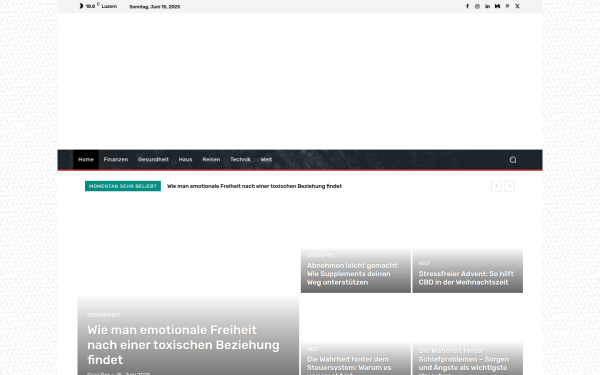600x375 pixels.
Task: Open large featured article 'Wie man emotionale Freiheit'
Action: [x=183, y=345]
